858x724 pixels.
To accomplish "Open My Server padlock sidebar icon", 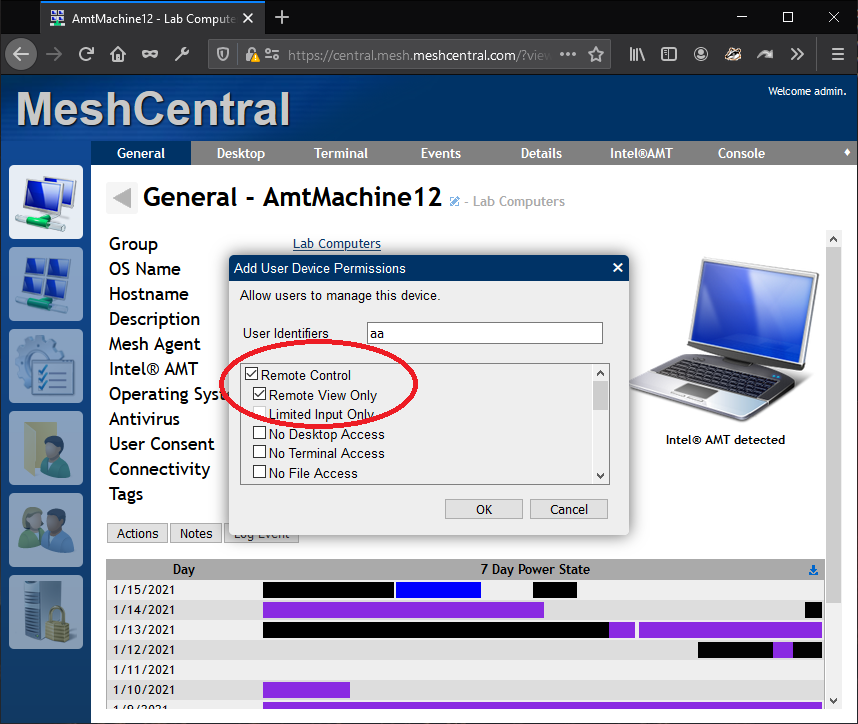I will click(x=46, y=612).
